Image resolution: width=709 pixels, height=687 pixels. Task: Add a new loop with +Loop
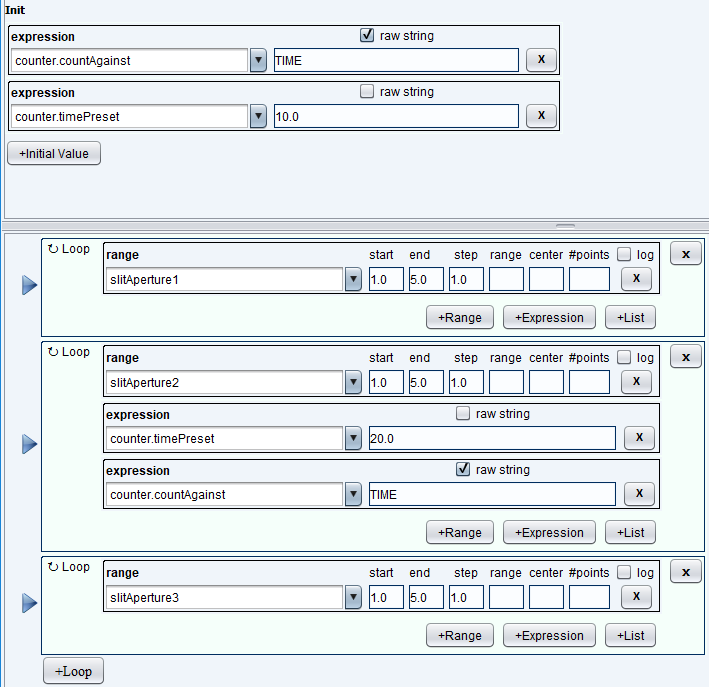73,671
